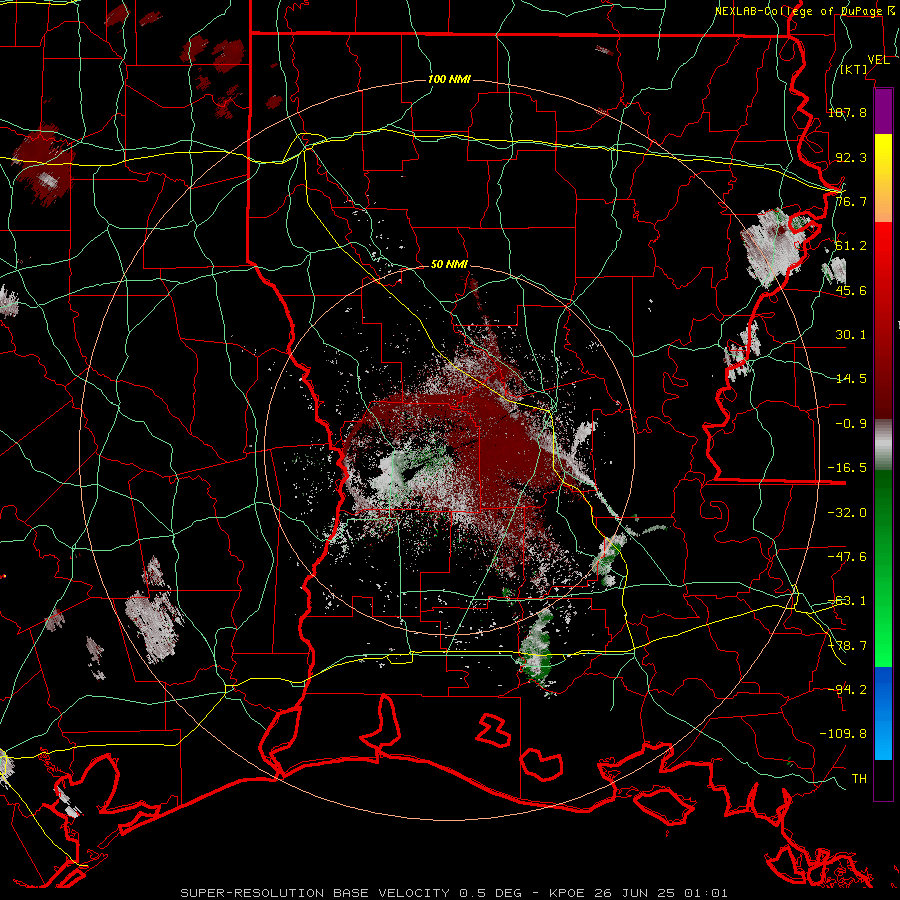Select the -0.9 scale value
This screenshot has height=900, width=900.
(x=851, y=423)
